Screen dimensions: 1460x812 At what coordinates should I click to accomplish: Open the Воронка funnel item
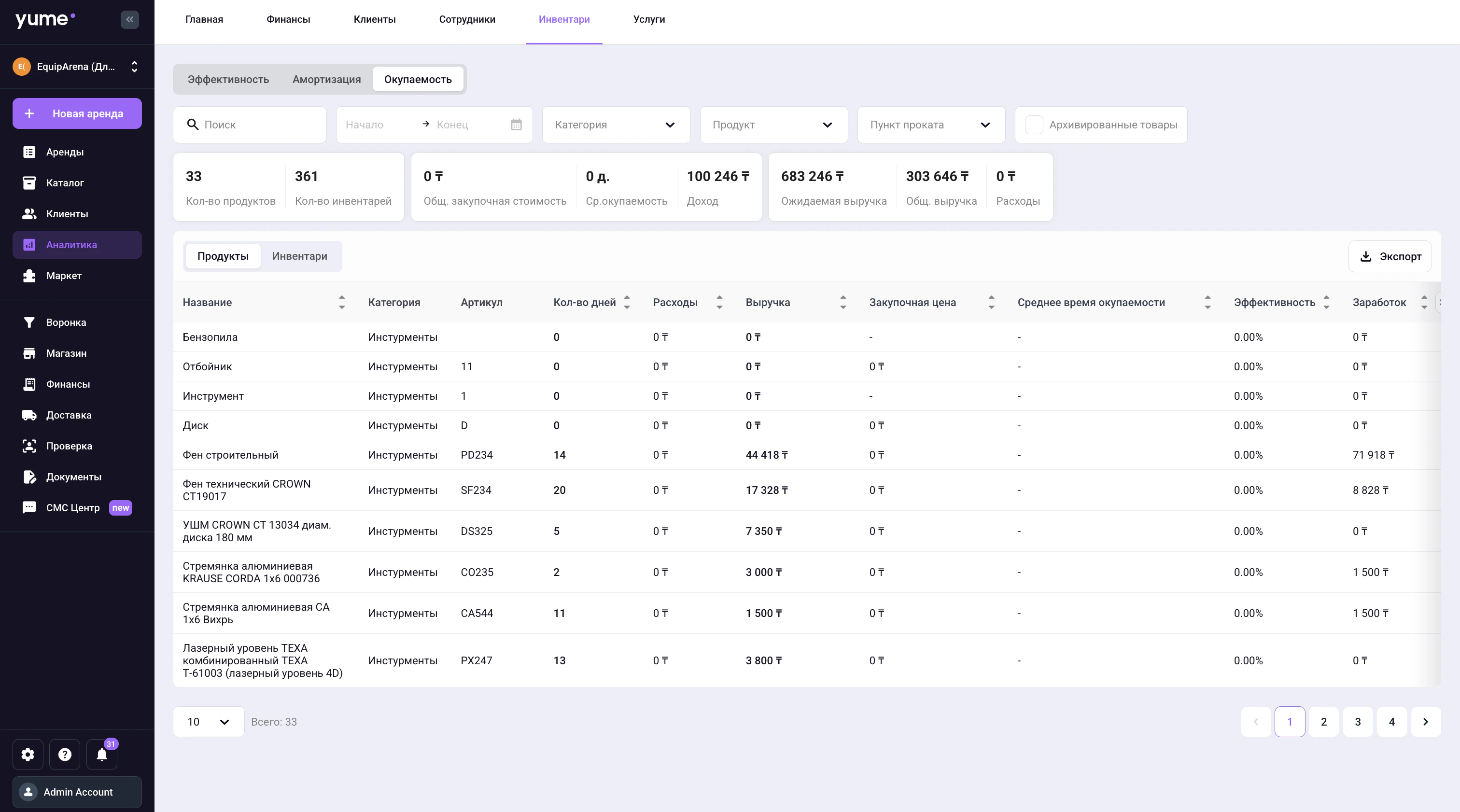point(66,322)
